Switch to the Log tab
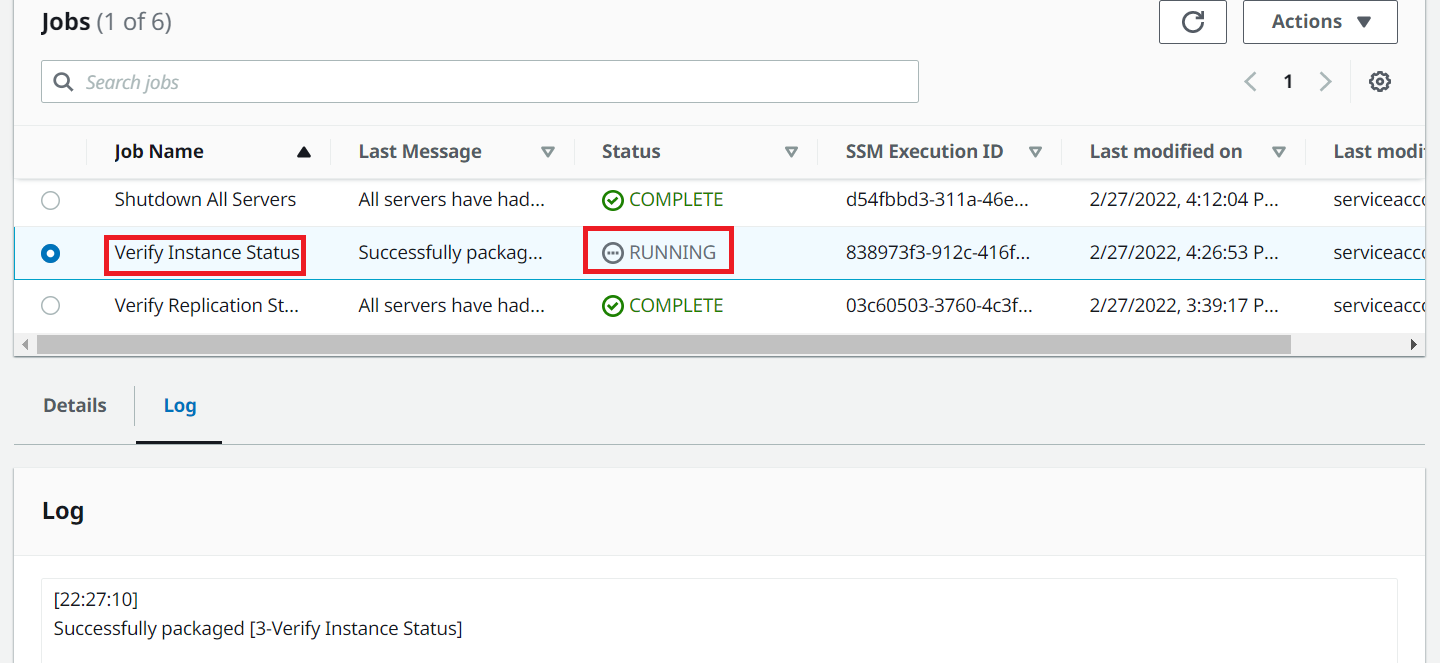The image size is (1440, 663). point(180,406)
